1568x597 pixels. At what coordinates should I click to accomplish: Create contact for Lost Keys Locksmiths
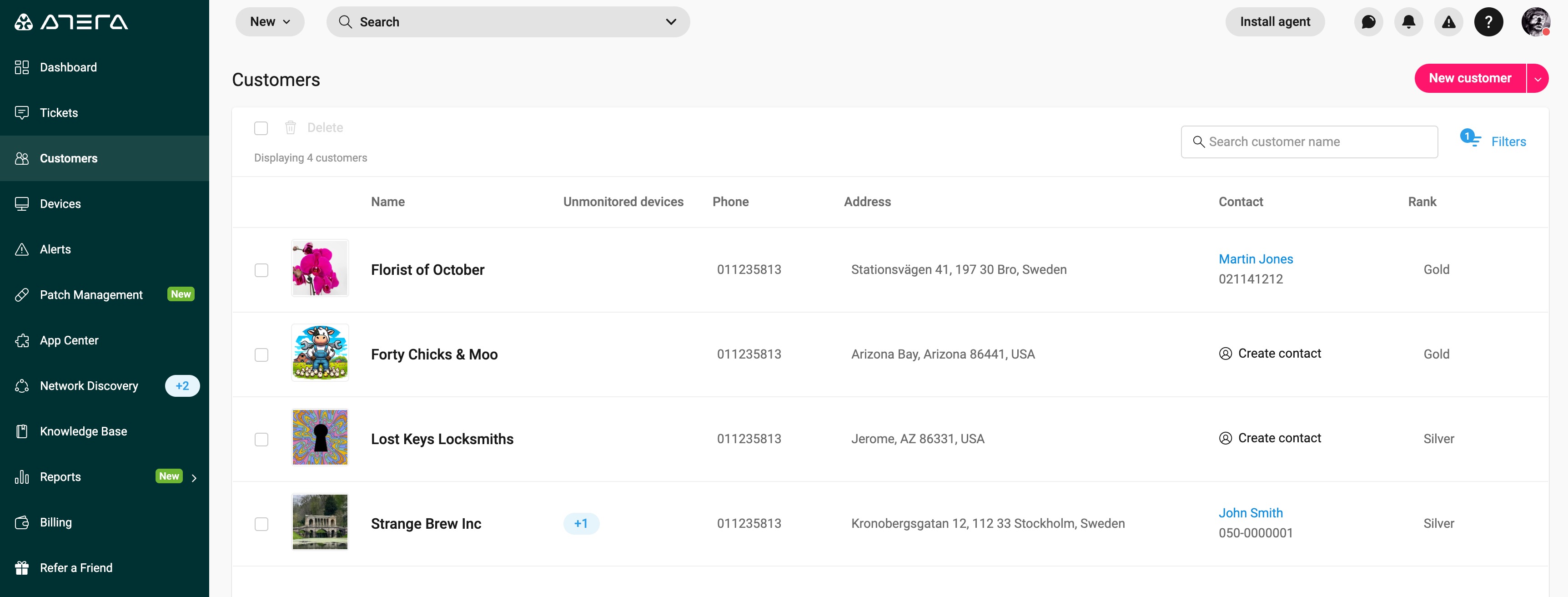(x=1270, y=438)
